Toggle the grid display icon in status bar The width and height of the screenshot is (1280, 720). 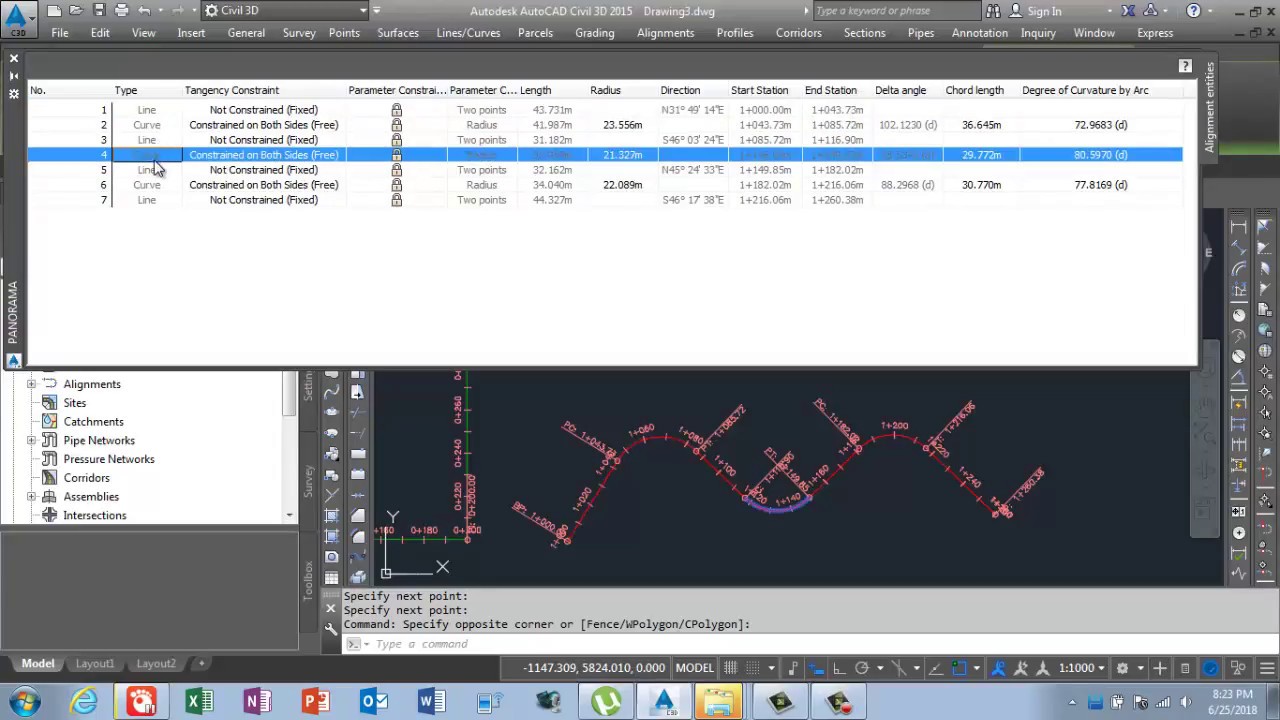[x=730, y=668]
